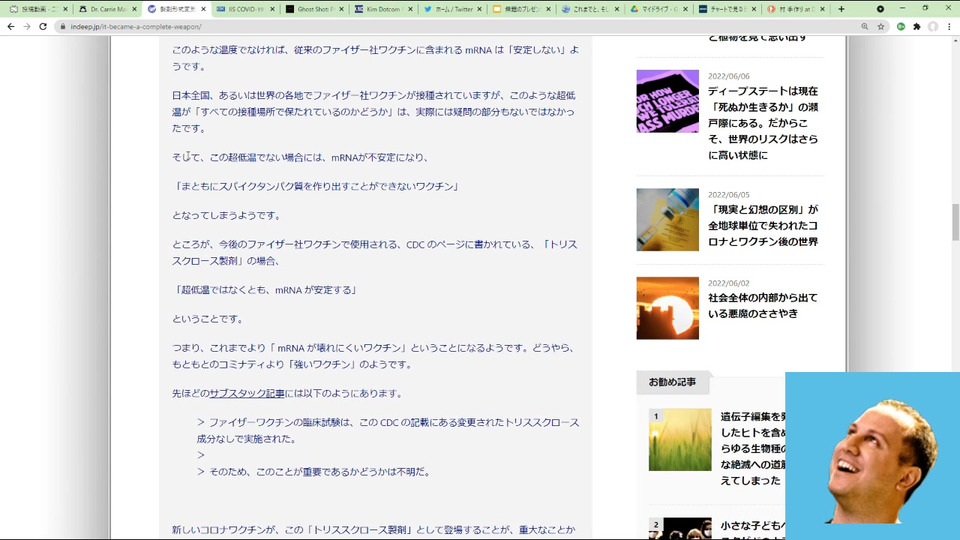Click text ということです。
Image resolution: width=960 pixels, height=540 pixels.
tap(208, 319)
